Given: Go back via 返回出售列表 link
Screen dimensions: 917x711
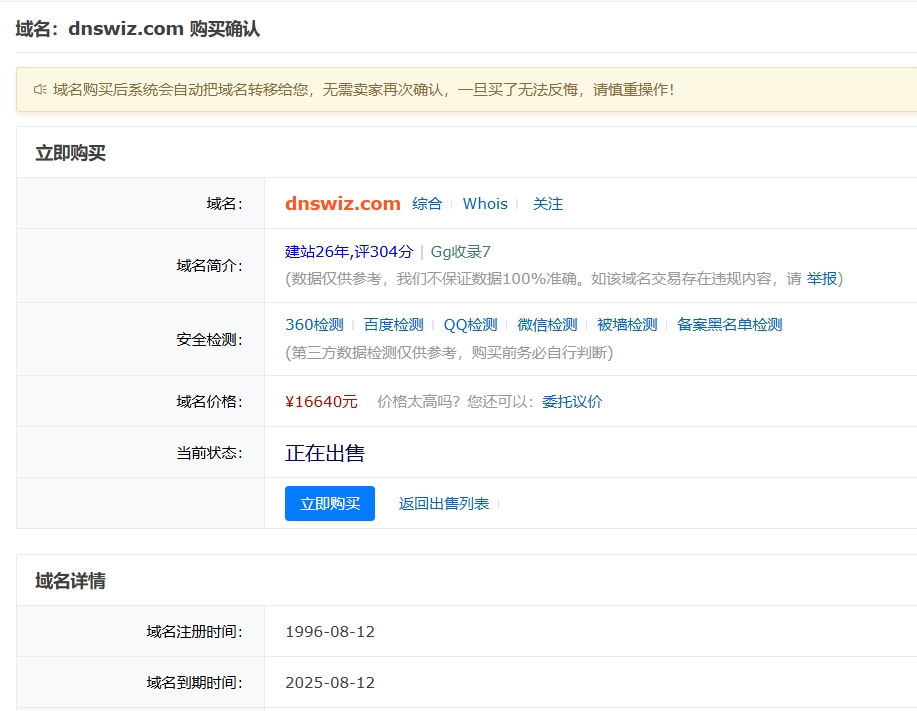Looking at the screenshot, I should pyautogui.click(x=444, y=504).
